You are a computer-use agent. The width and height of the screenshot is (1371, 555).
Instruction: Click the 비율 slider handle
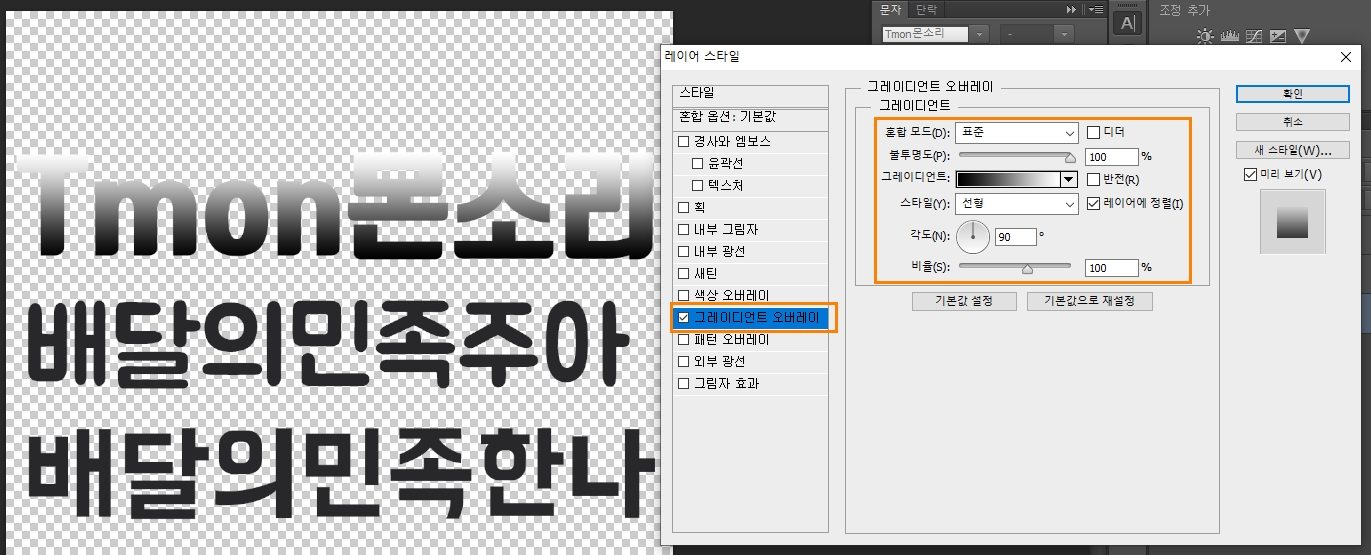tap(1027, 268)
